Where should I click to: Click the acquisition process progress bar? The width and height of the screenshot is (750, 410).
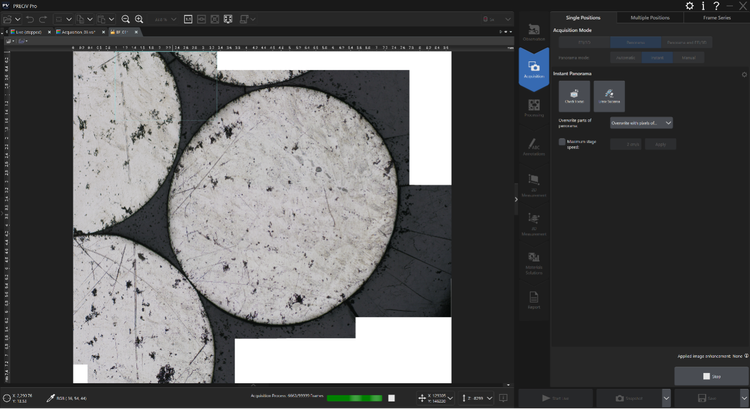tap(354, 398)
